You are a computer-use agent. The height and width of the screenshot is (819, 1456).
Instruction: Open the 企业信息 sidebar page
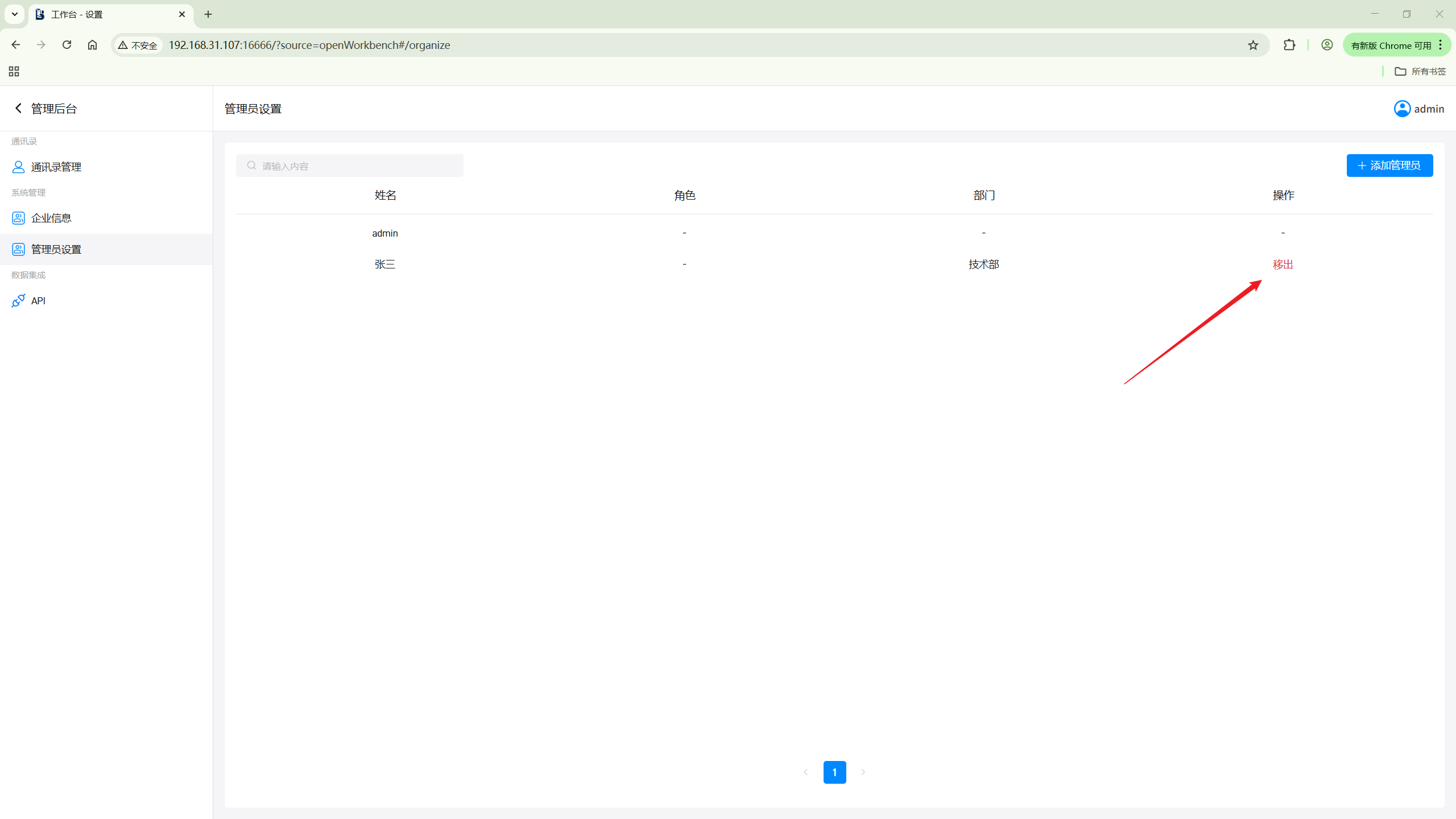(x=51, y=218)
